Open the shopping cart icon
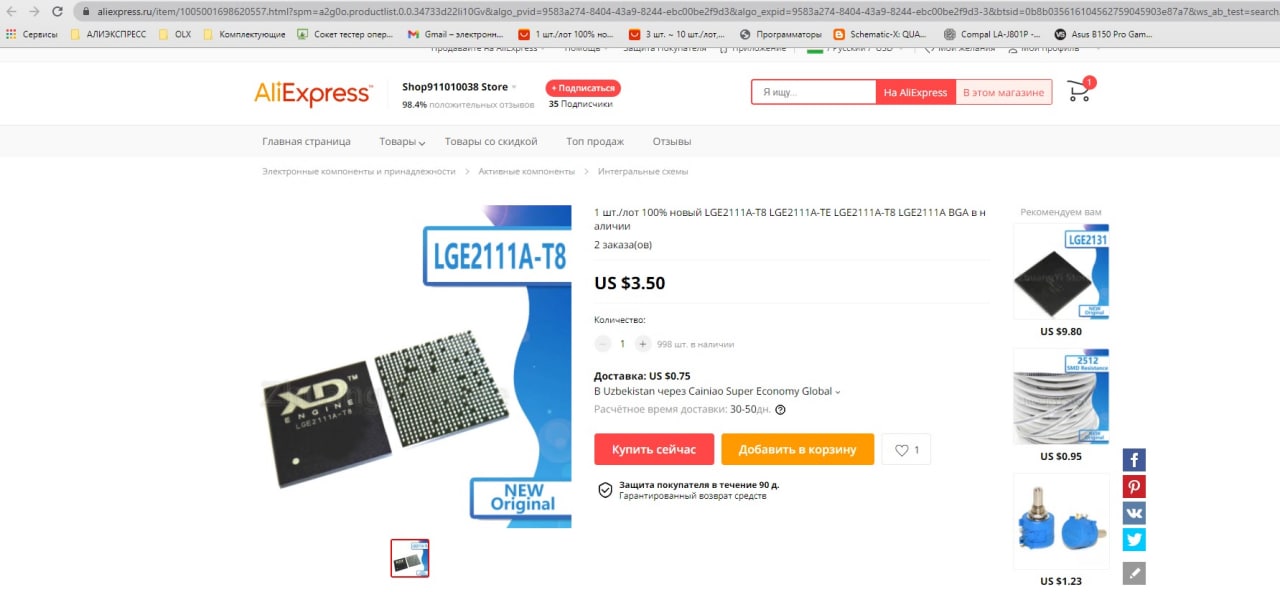This screenshot has width=1280, height=592. tap(1079, 92)
